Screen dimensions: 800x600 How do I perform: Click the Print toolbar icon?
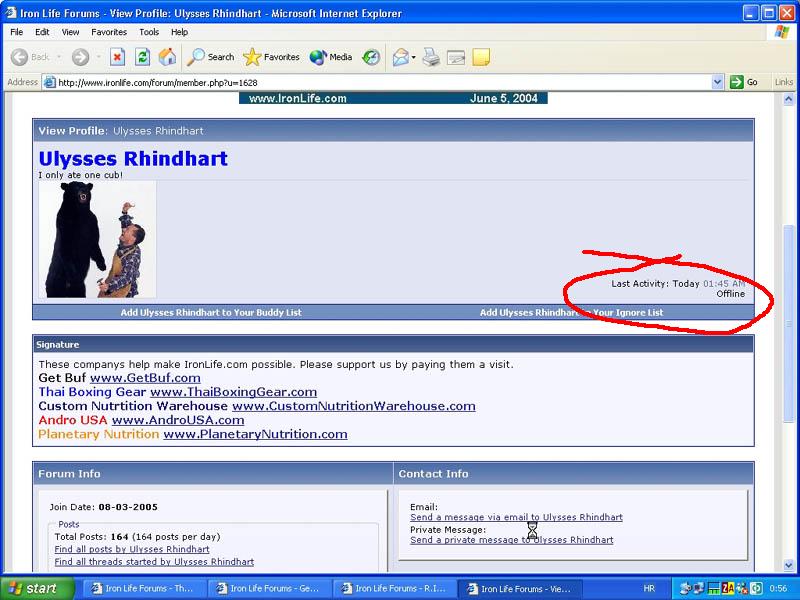click(x=431, y=57)
